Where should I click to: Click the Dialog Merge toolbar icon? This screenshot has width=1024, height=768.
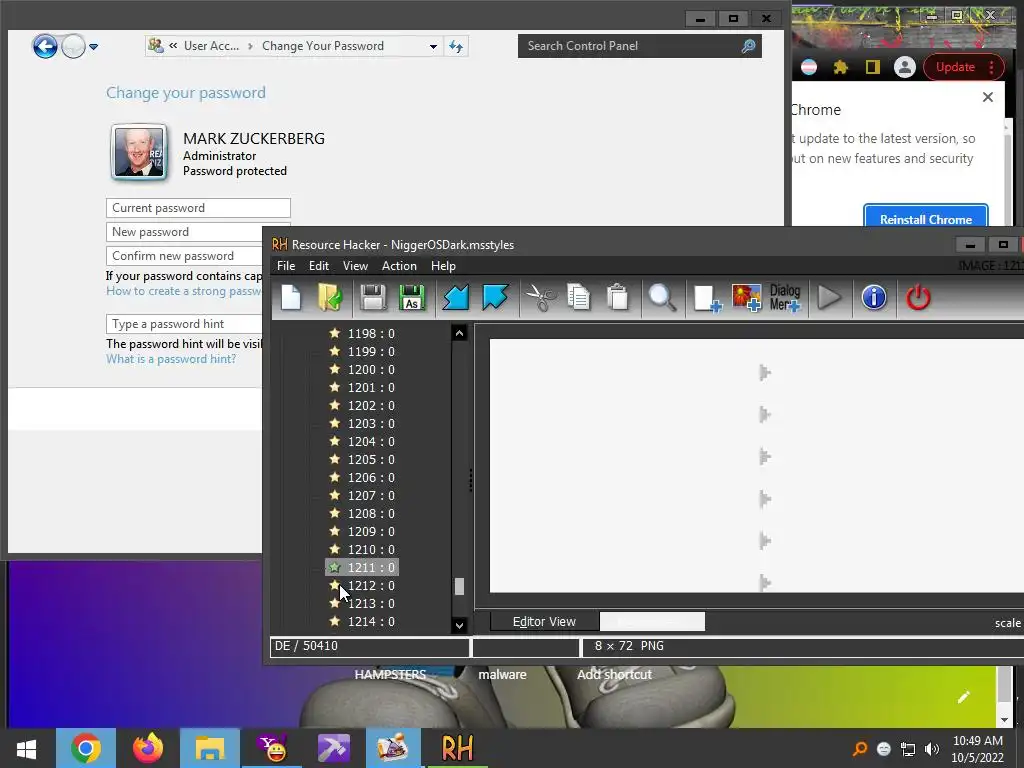point(785,298)
